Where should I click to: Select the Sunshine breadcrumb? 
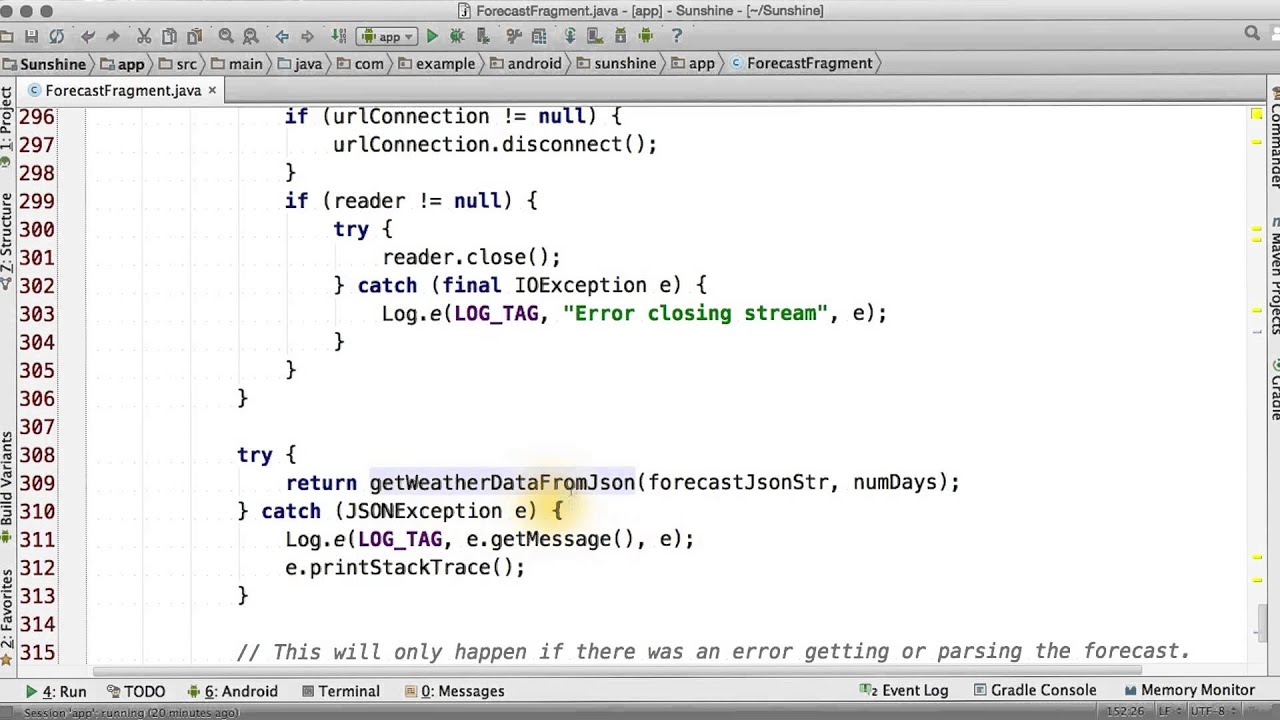point(46,63)
